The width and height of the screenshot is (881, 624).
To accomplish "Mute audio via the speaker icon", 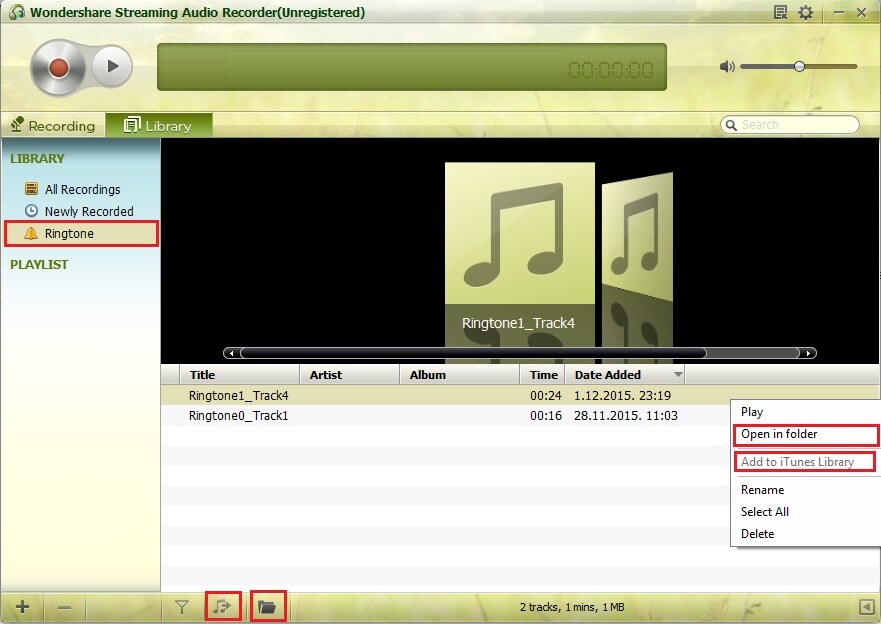I will tap(727, 67).
